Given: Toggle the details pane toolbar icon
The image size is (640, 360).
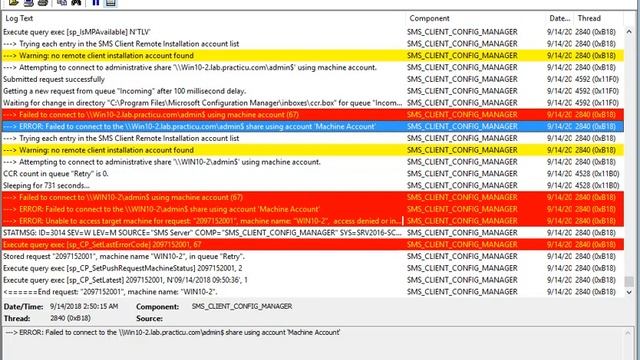Looking at the screenshot, I should pos(110,2).
